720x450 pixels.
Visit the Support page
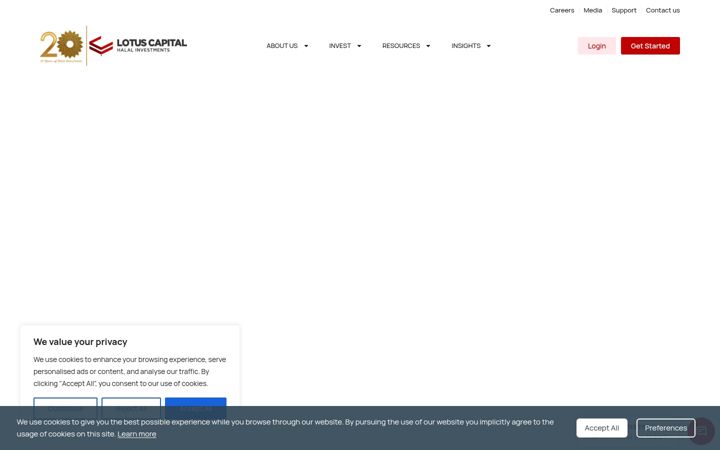(x=624, y=10)
